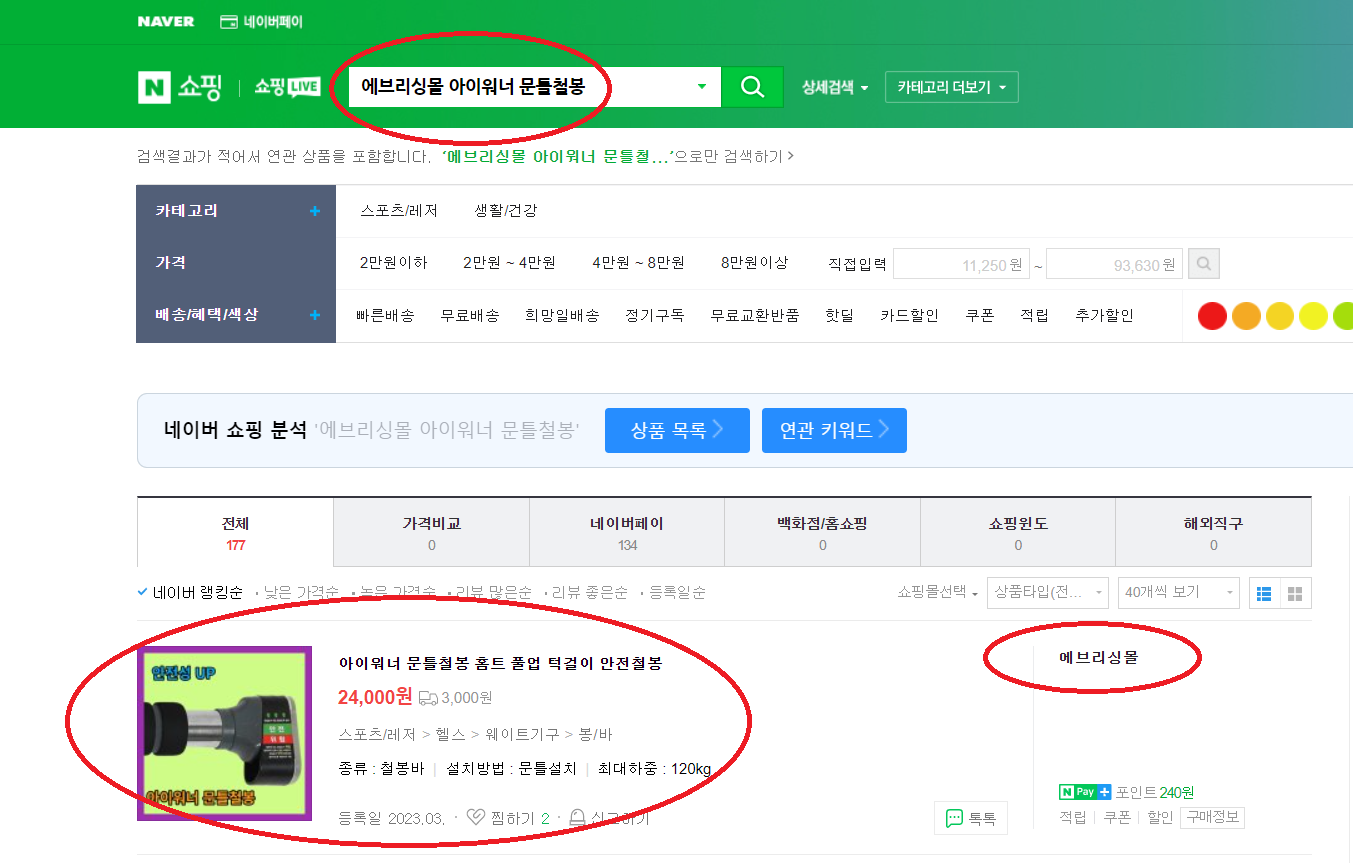The height and width of the screenshot is (863, 1353).
Task: Toggle 카드할인 filter
Action: 909,315
